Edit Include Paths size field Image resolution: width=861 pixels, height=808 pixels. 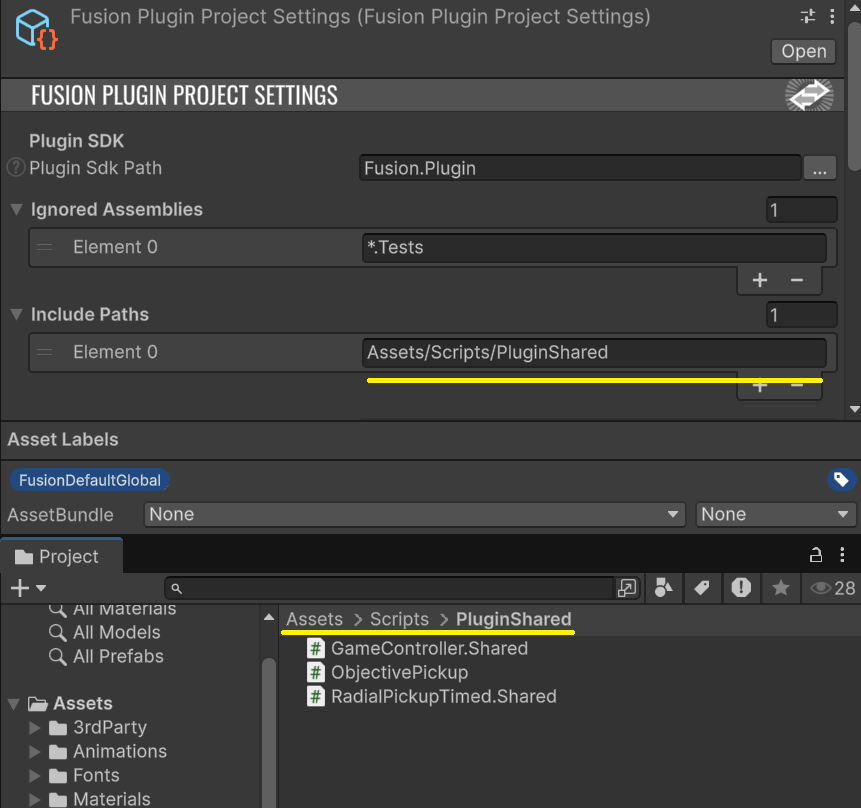pos(801,315)
